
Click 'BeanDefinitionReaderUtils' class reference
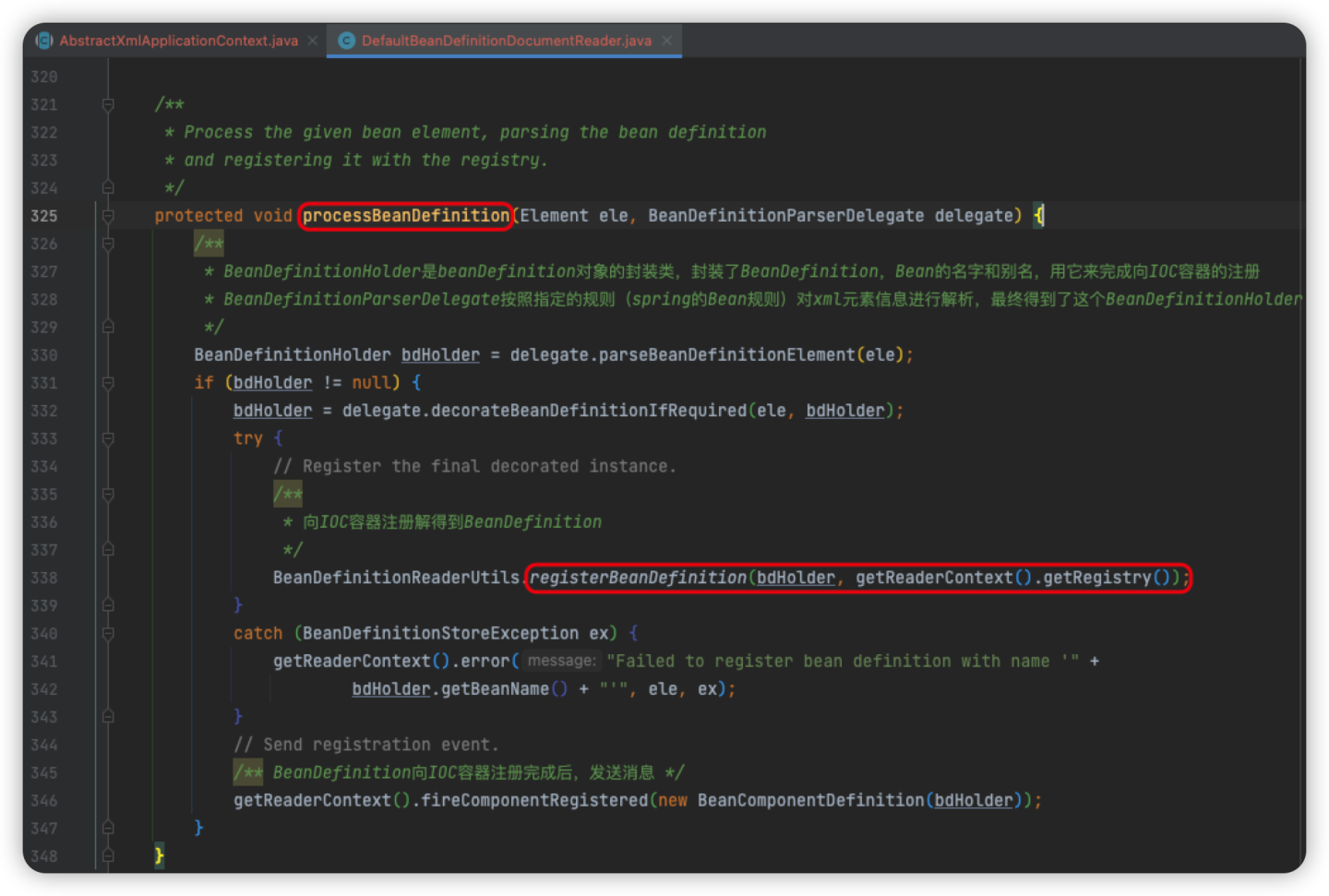[396, 578]
